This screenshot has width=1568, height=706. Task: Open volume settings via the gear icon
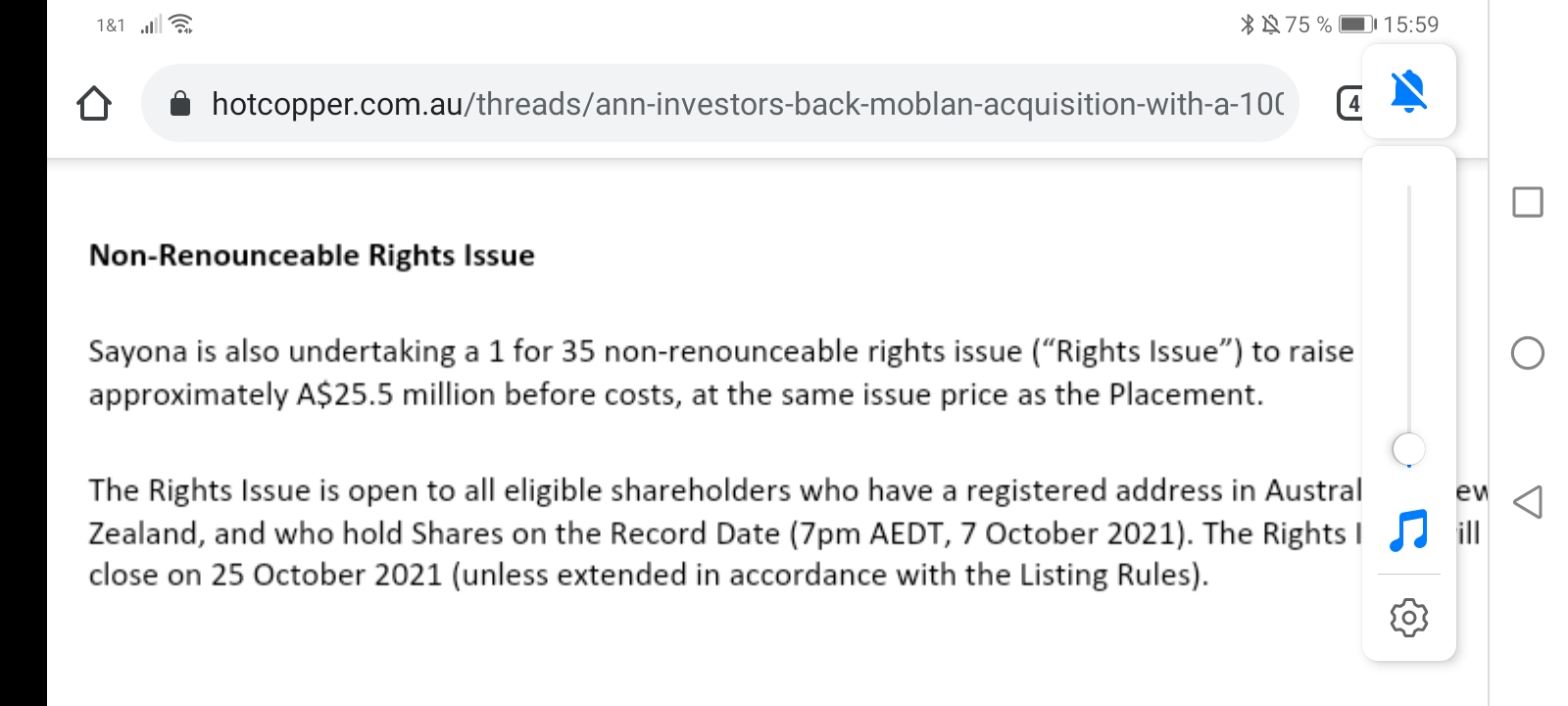tap(1409, 618)
